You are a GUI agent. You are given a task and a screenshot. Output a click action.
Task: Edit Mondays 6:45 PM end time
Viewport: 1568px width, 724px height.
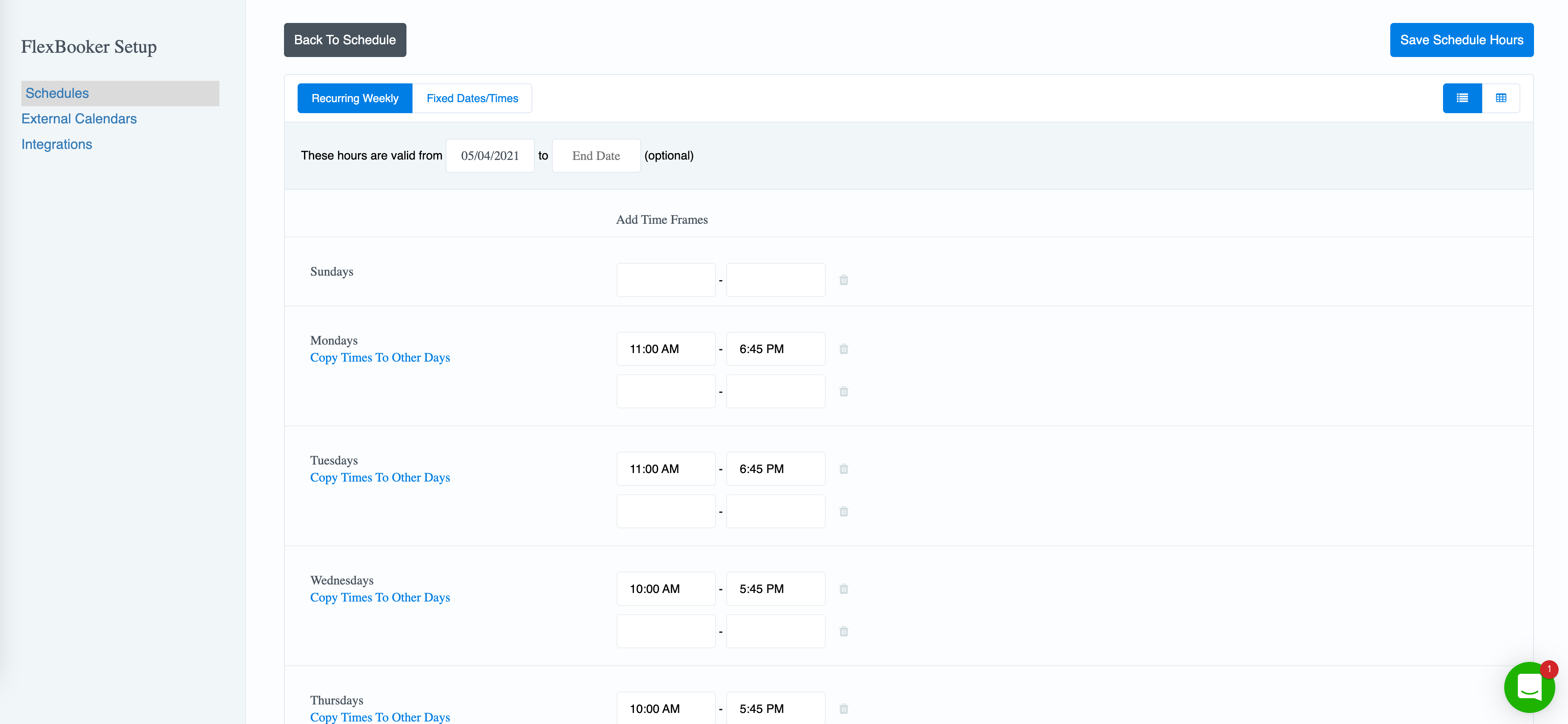[x=775, y=349]
